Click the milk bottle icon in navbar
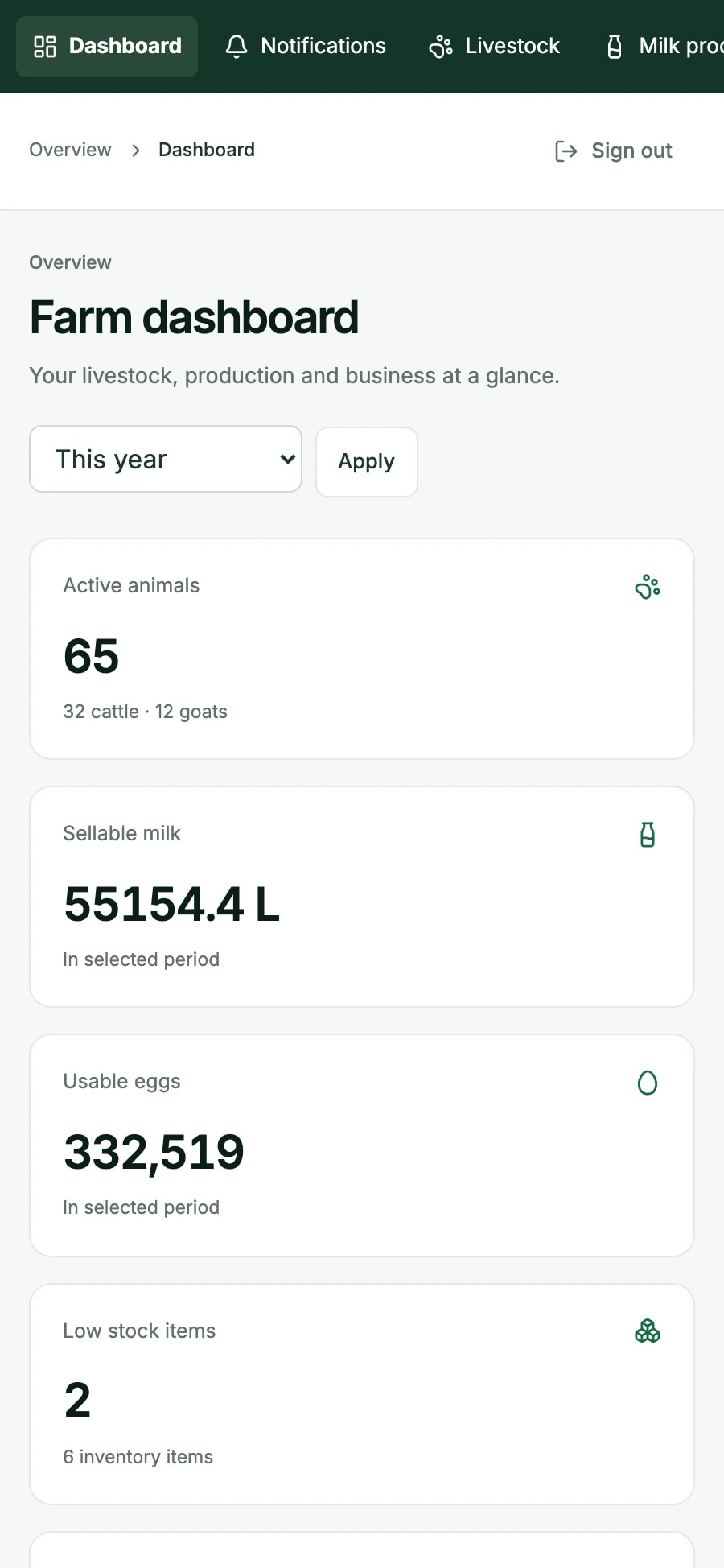The image size is (724, 1568). pyautogui.click(x=615, y=47)
